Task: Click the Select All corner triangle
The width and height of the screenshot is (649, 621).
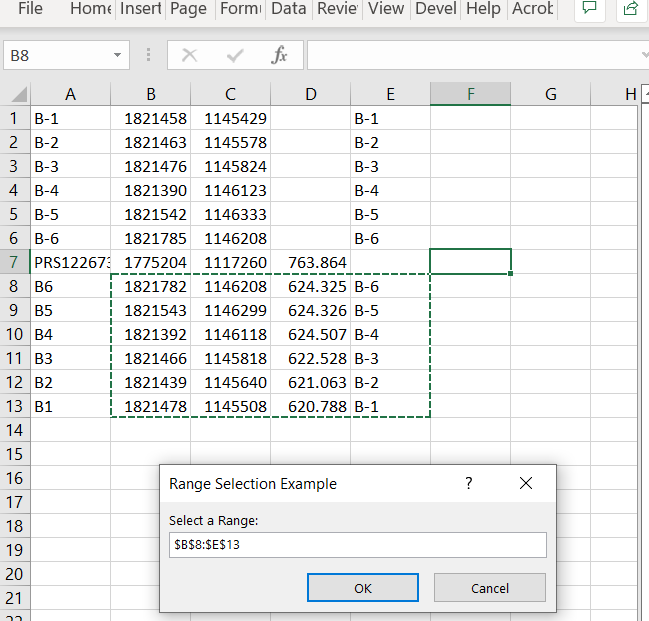Action: pyautogui.click(x=19, y=95)
